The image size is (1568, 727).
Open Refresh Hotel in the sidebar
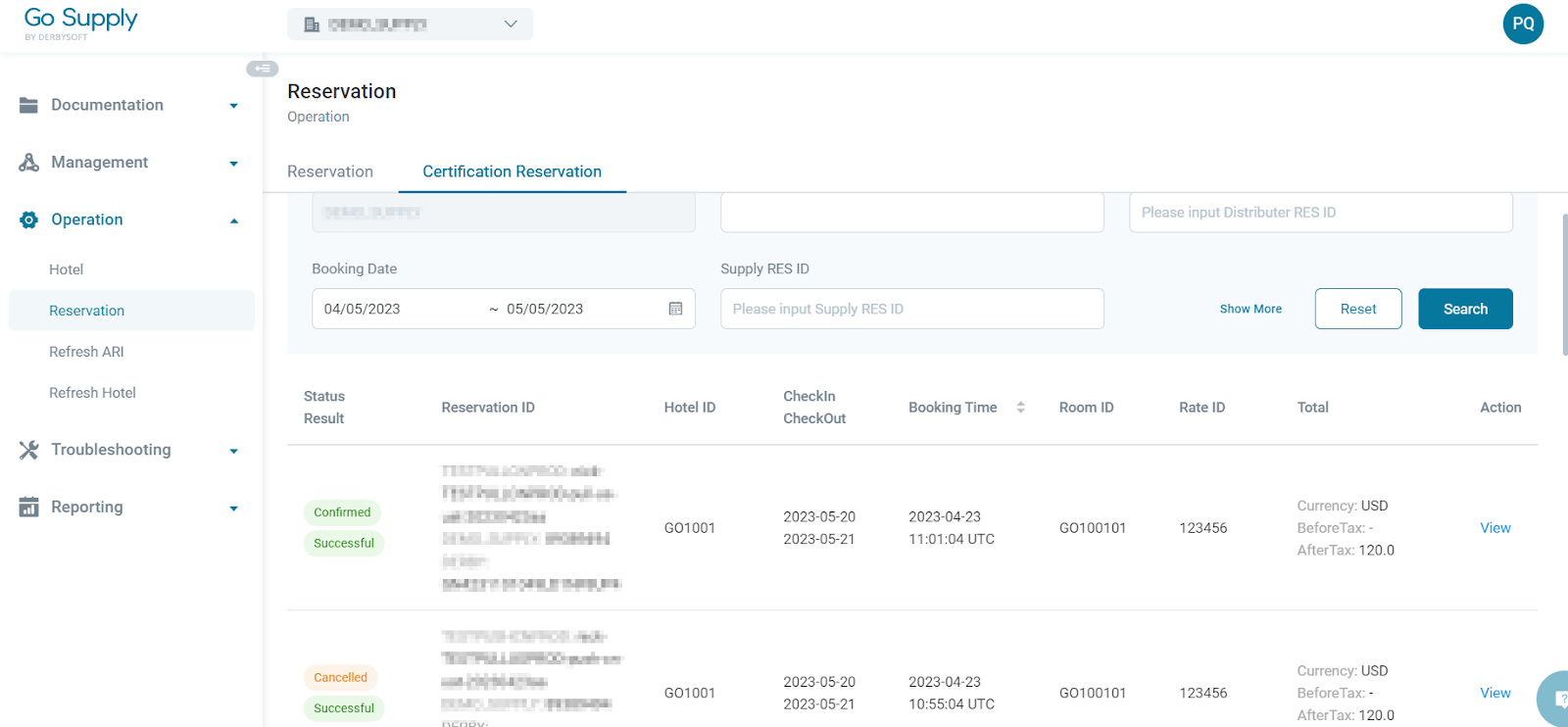[92, 393]
